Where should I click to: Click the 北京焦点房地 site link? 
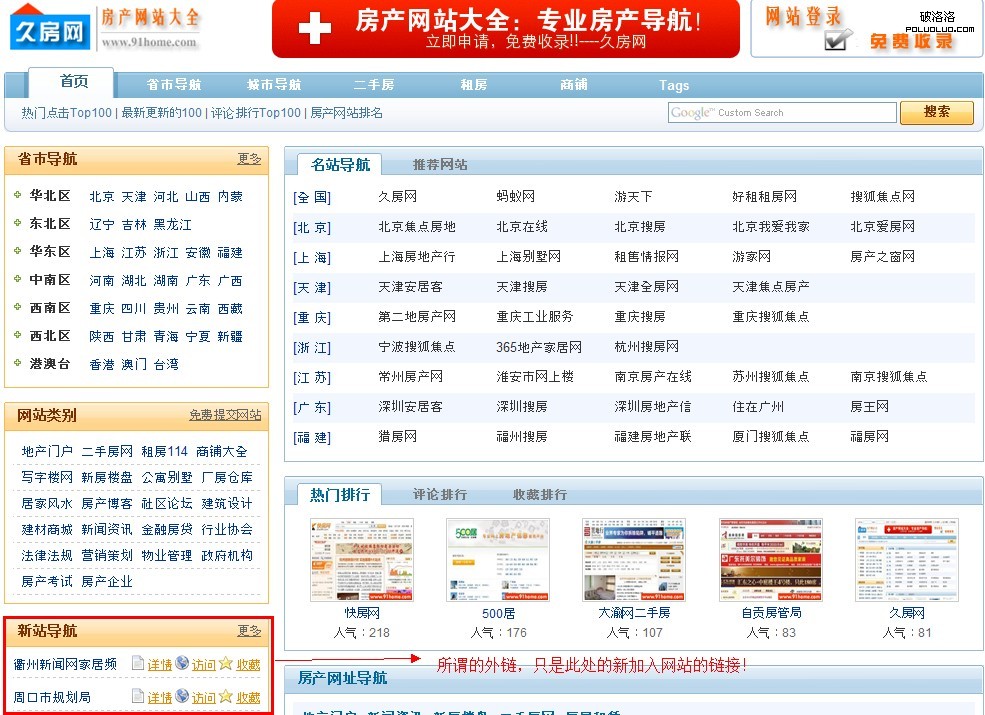pyautogui.click(x=416, y=227)
